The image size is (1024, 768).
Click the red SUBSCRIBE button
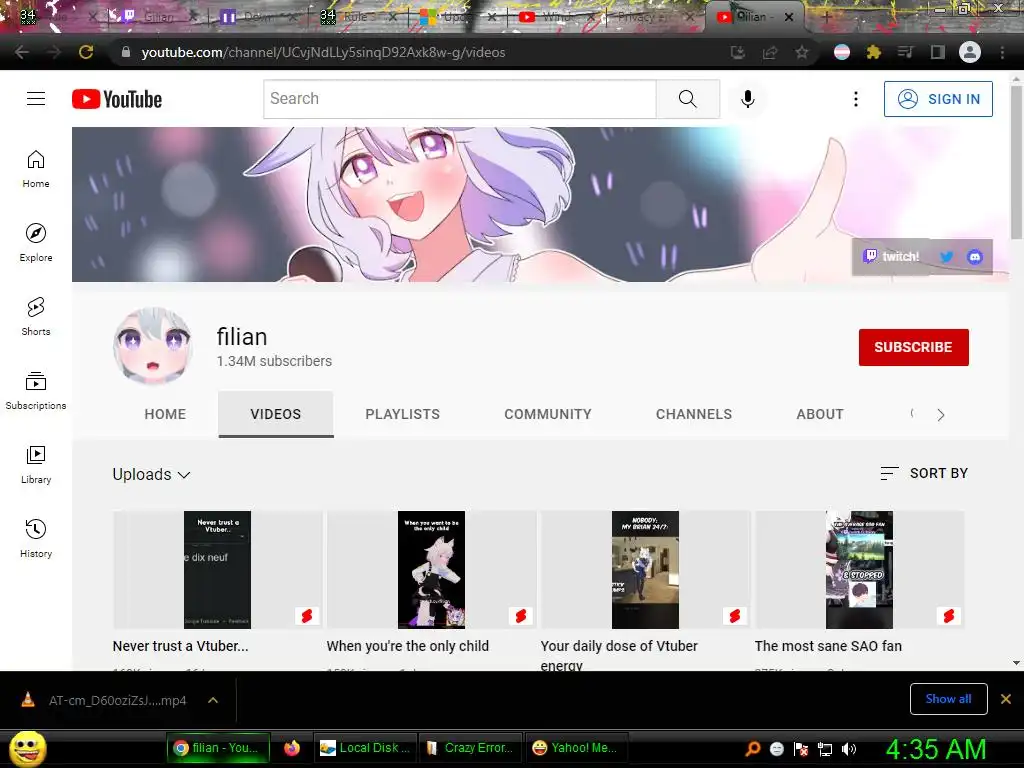(x=914, y=347)
